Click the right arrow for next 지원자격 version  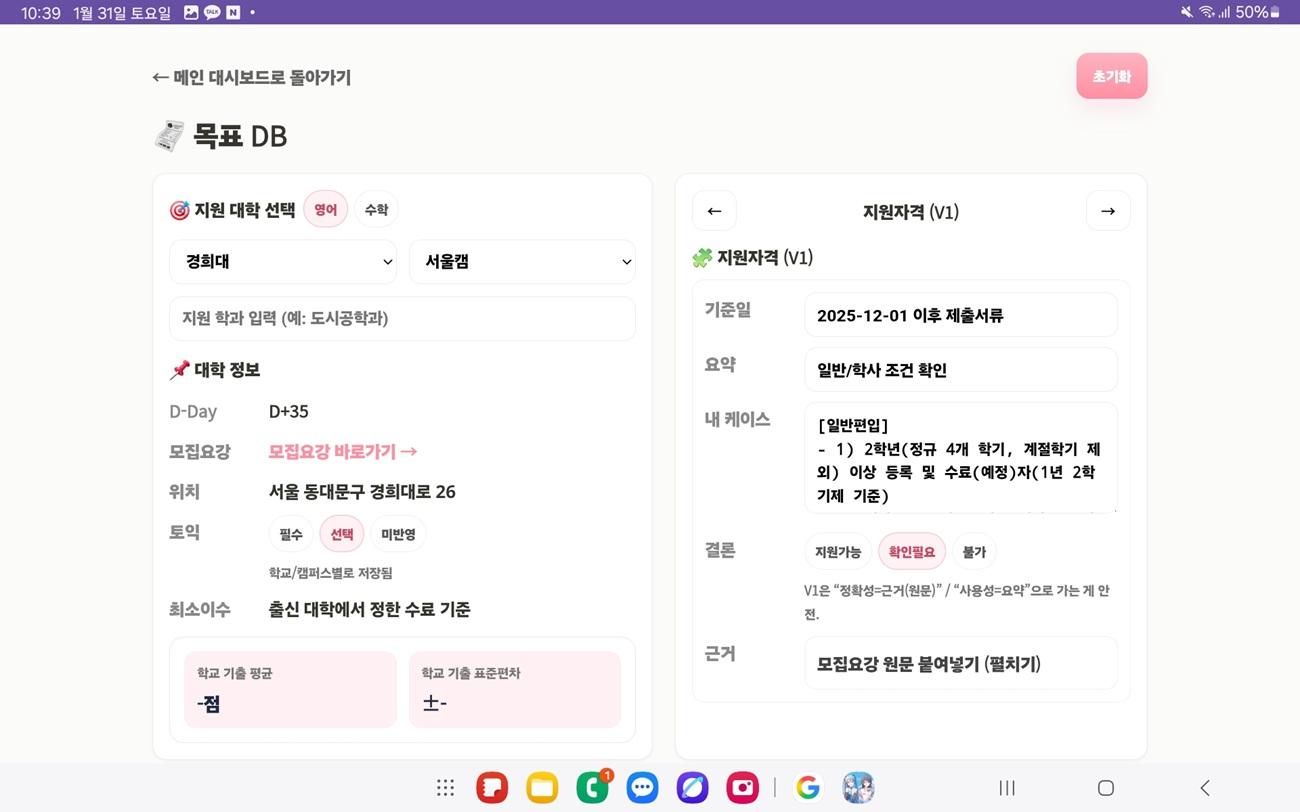click(1108, 210)
